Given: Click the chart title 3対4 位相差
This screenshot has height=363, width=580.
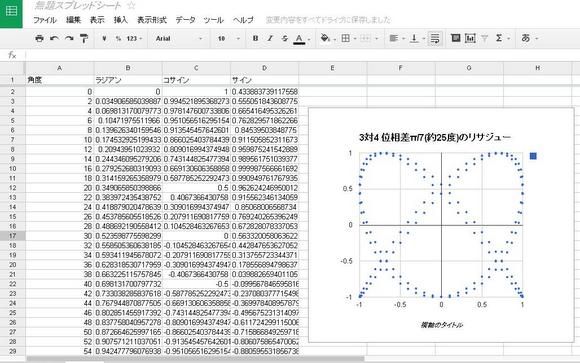Looking at the screenshot, I should point(434,137).
